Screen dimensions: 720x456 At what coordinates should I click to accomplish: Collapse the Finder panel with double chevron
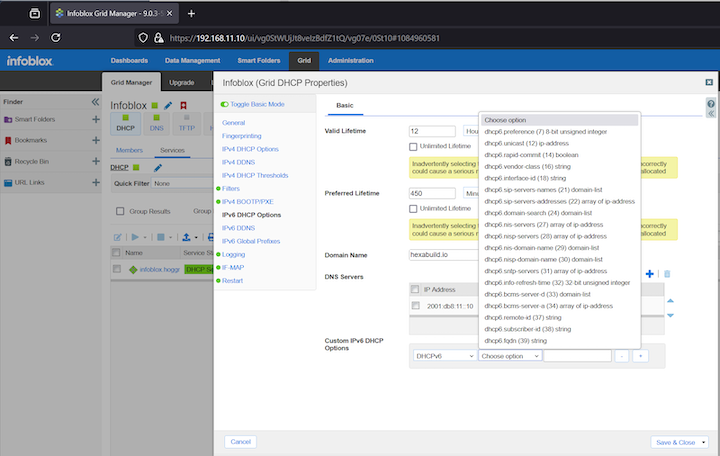tap(96, 102)
